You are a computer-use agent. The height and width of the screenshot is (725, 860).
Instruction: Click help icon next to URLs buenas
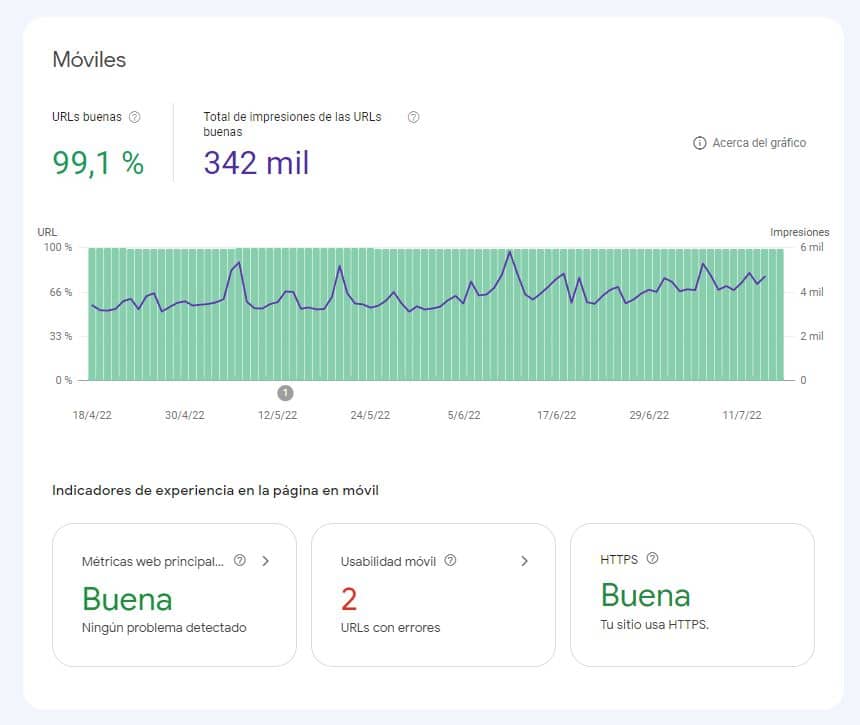tap(134, 117)
